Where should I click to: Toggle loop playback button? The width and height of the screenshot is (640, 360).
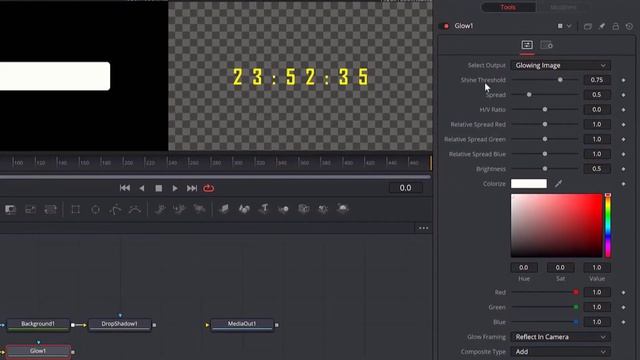coord(209,188)
